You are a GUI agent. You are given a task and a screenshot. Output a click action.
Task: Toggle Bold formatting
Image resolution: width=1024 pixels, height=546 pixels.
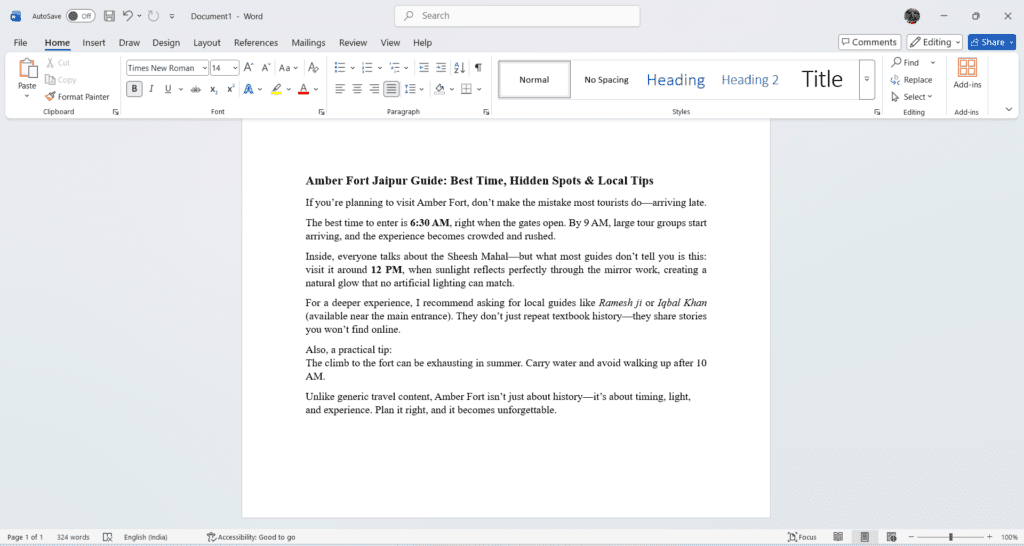pos(135,89)
